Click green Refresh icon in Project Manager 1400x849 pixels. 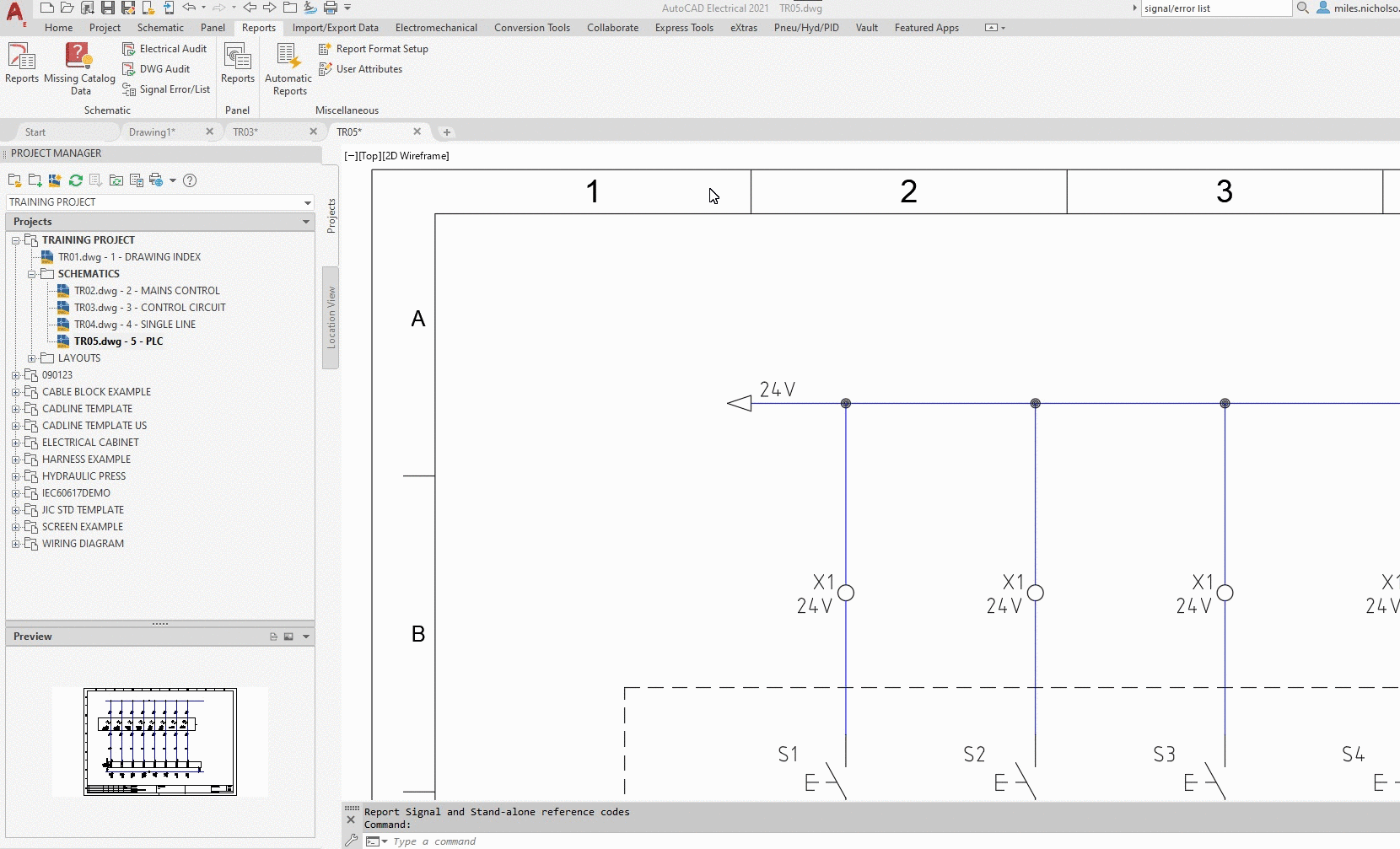(76, 180)
